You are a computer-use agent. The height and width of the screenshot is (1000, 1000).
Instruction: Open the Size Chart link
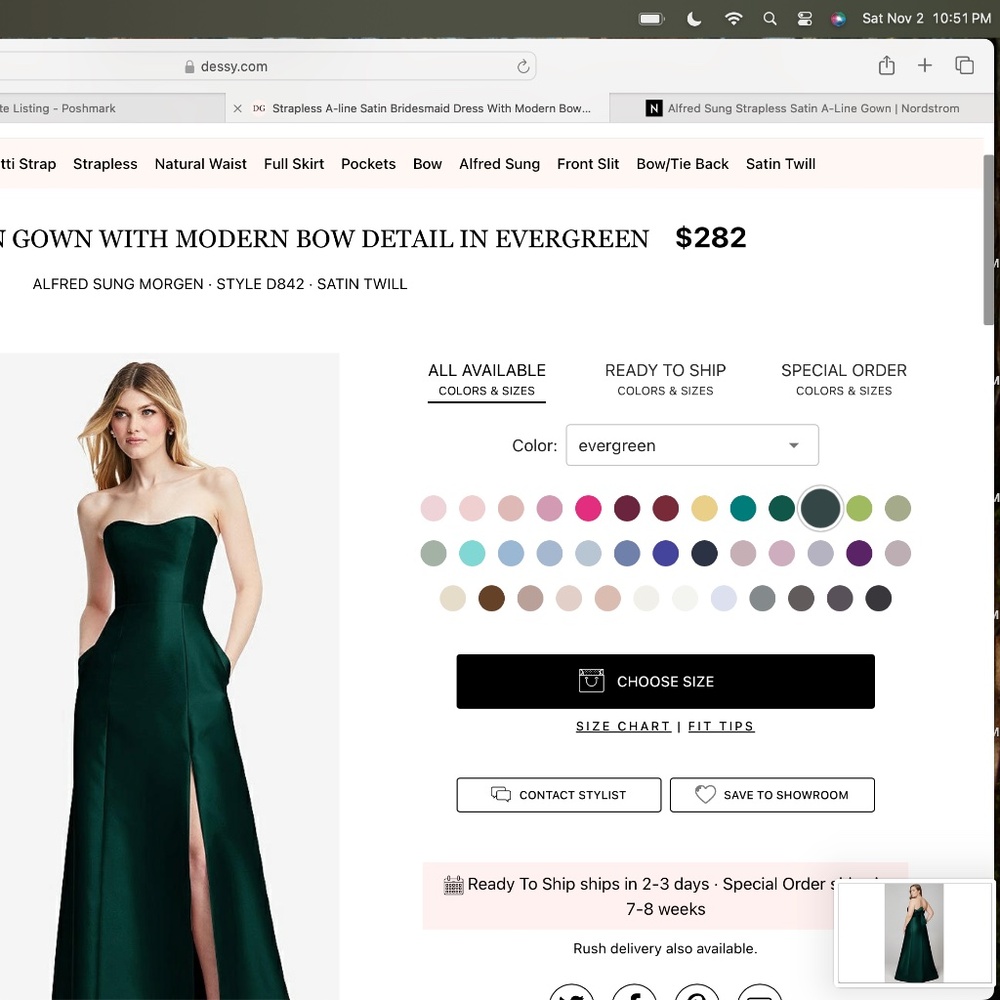pyautogui.click(x=623, y=726)
